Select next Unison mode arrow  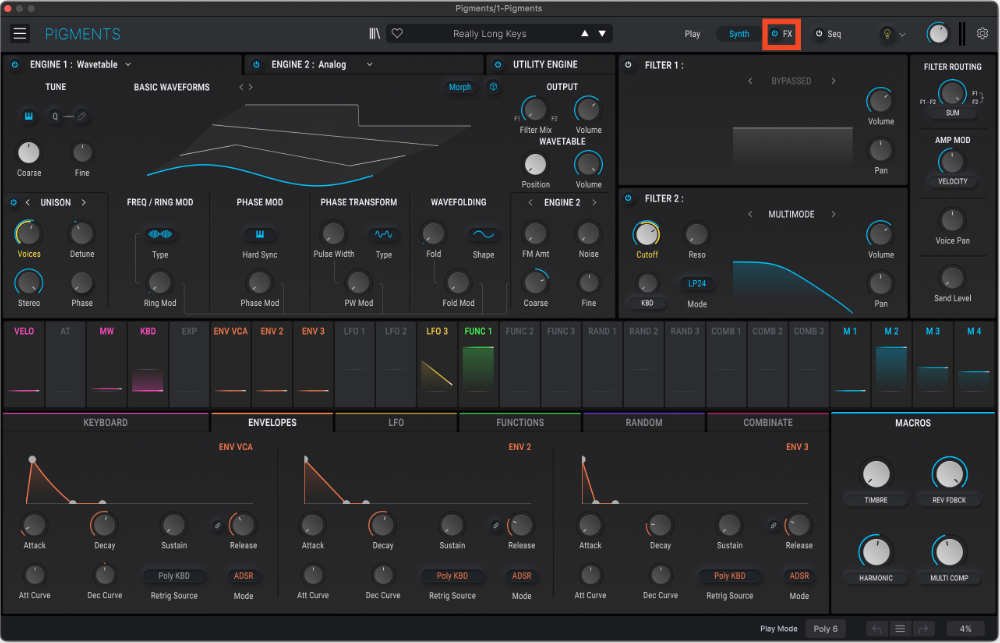[84, 202]
